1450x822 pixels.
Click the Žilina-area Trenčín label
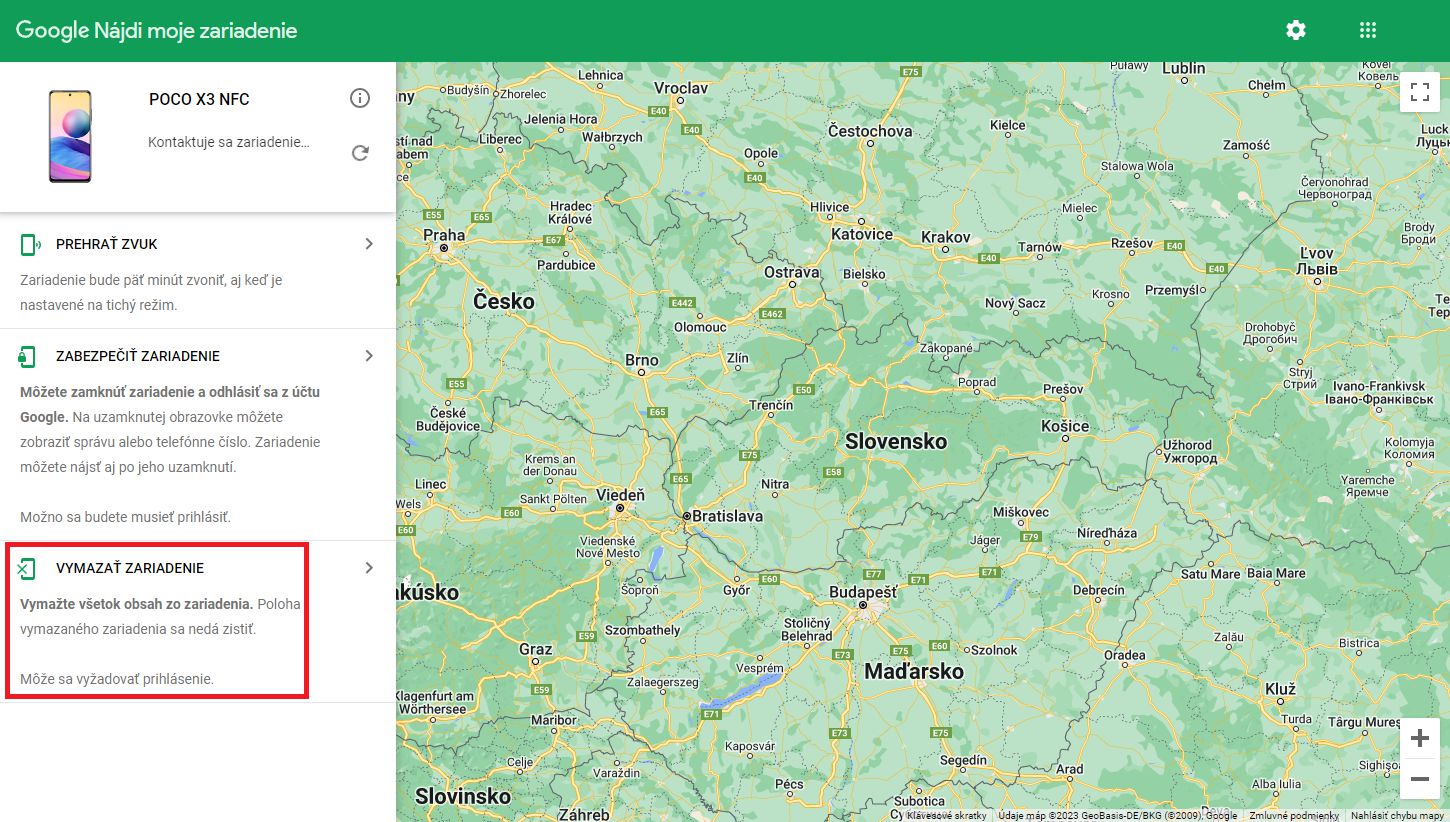[771, 405]
